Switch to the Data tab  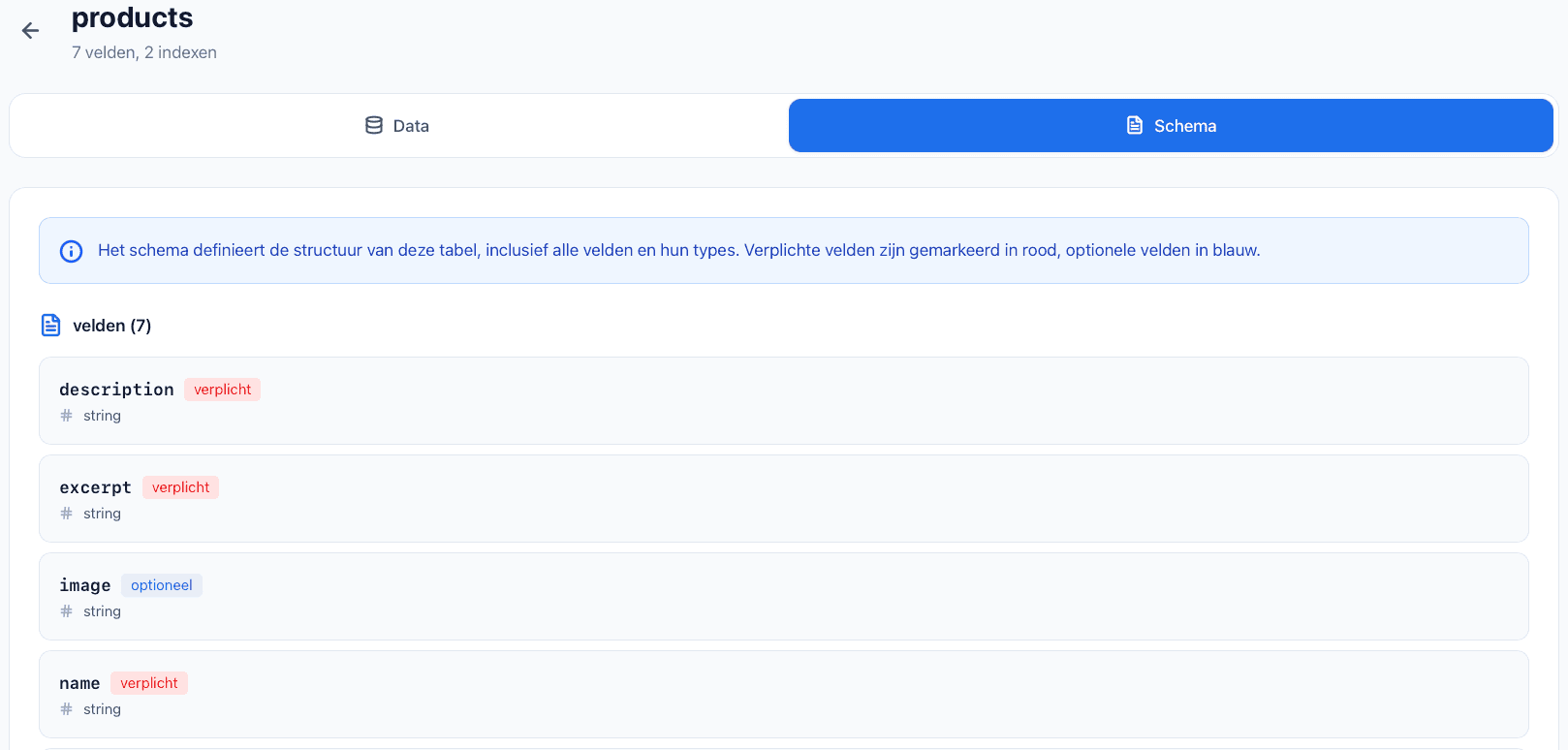click(397, 126)
